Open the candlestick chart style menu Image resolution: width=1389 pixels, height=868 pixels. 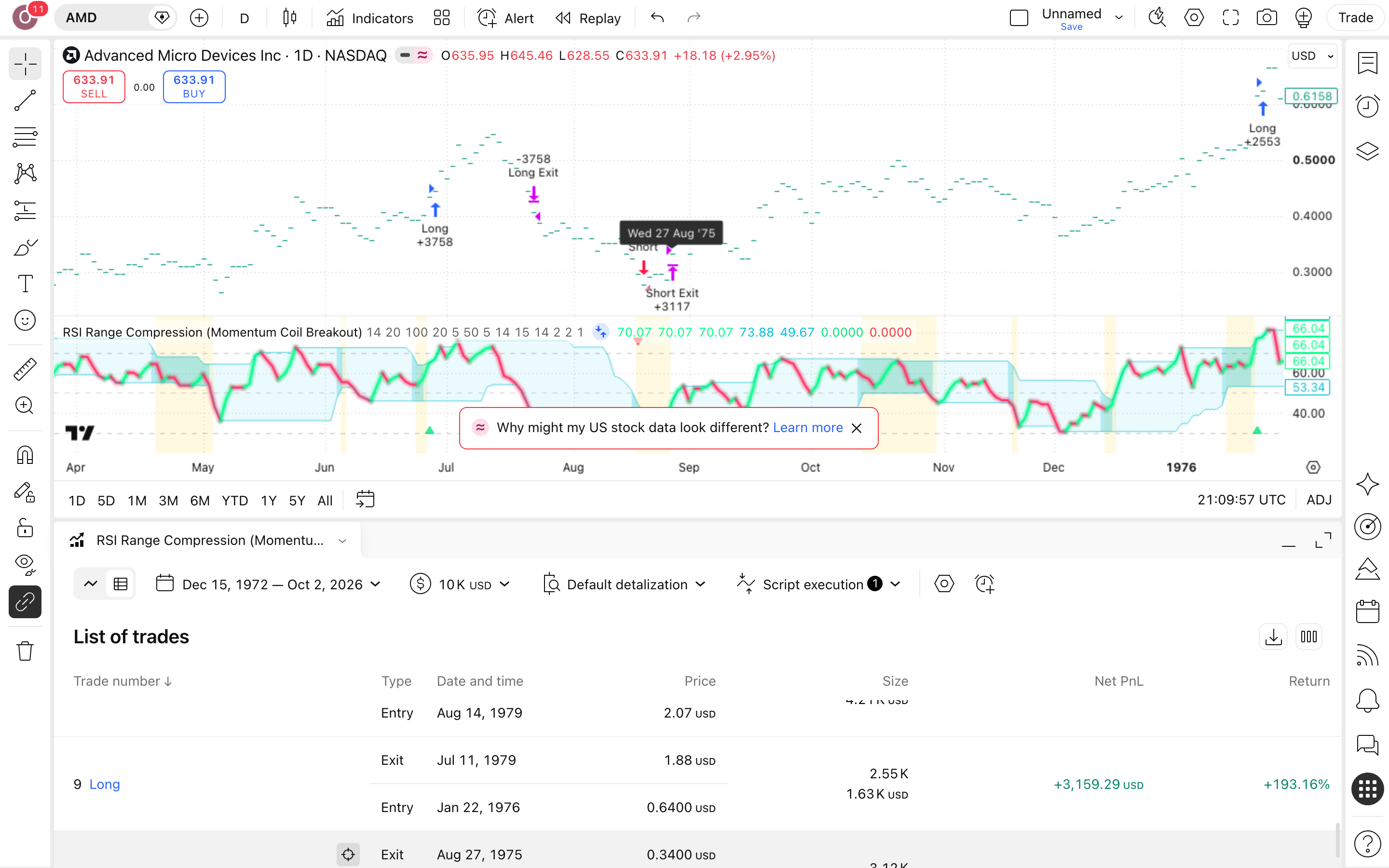coord(290,18)
